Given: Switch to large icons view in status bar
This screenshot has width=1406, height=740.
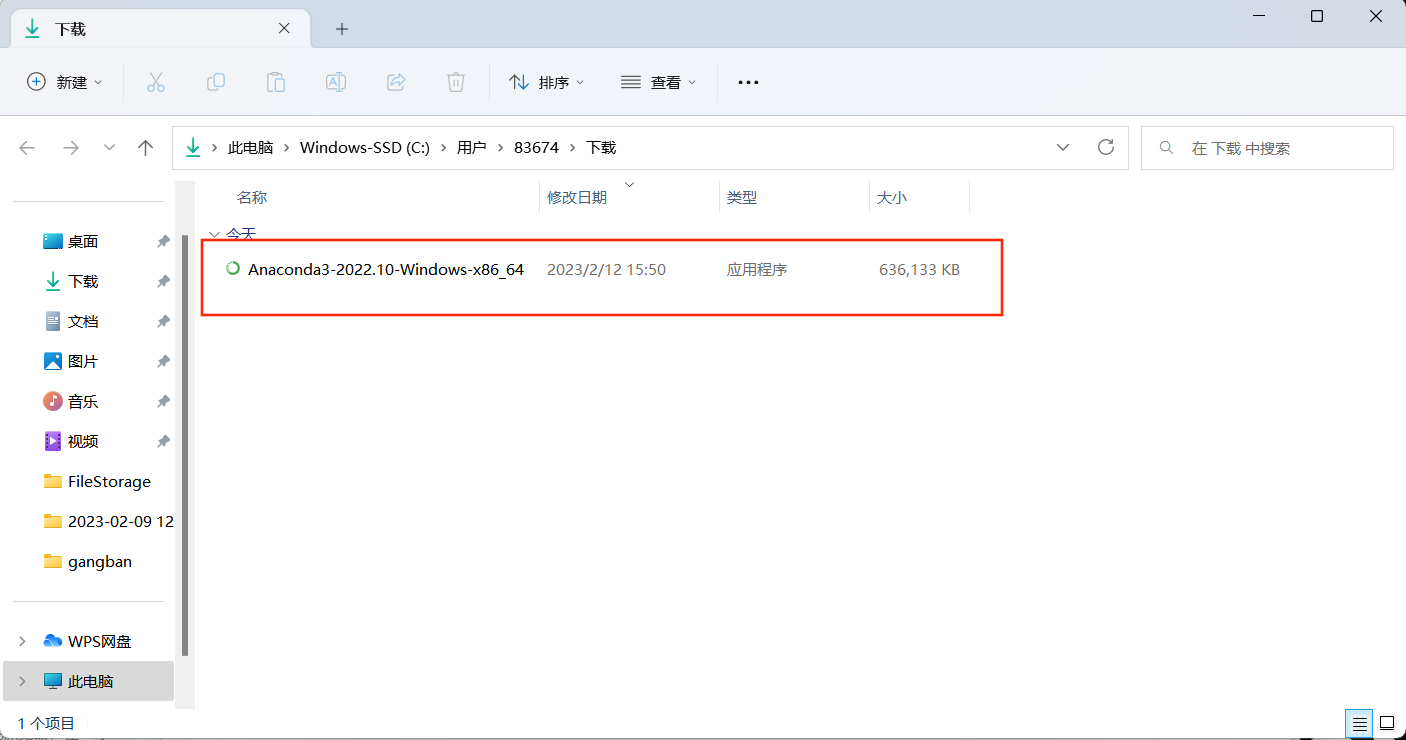Looking at the screenshot, I should (1387, 722).
